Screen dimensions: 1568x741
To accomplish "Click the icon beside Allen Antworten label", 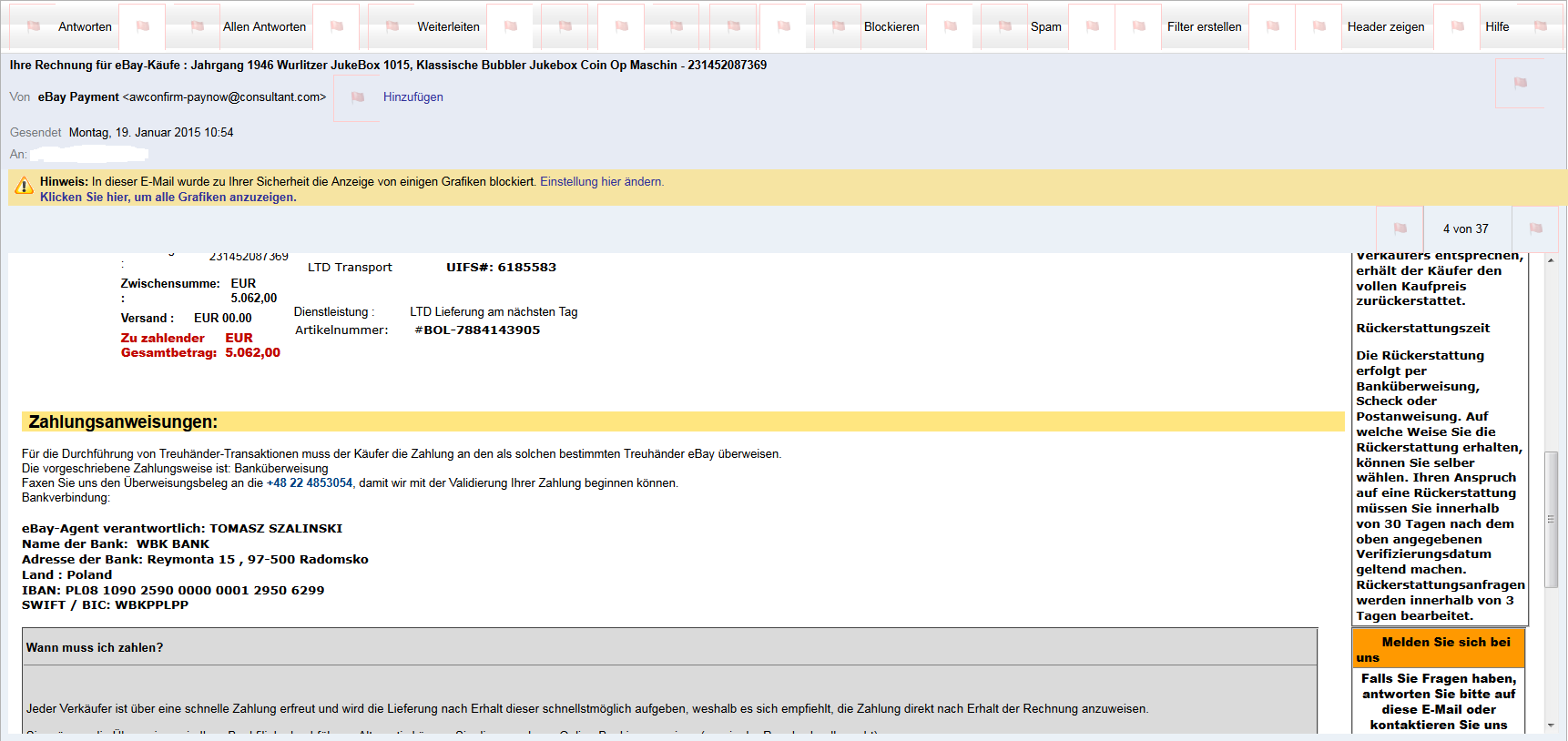I will pos(198,26).
